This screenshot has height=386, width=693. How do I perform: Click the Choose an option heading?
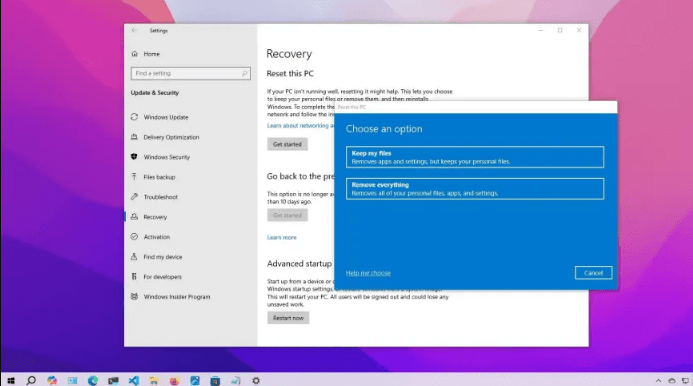384,129
